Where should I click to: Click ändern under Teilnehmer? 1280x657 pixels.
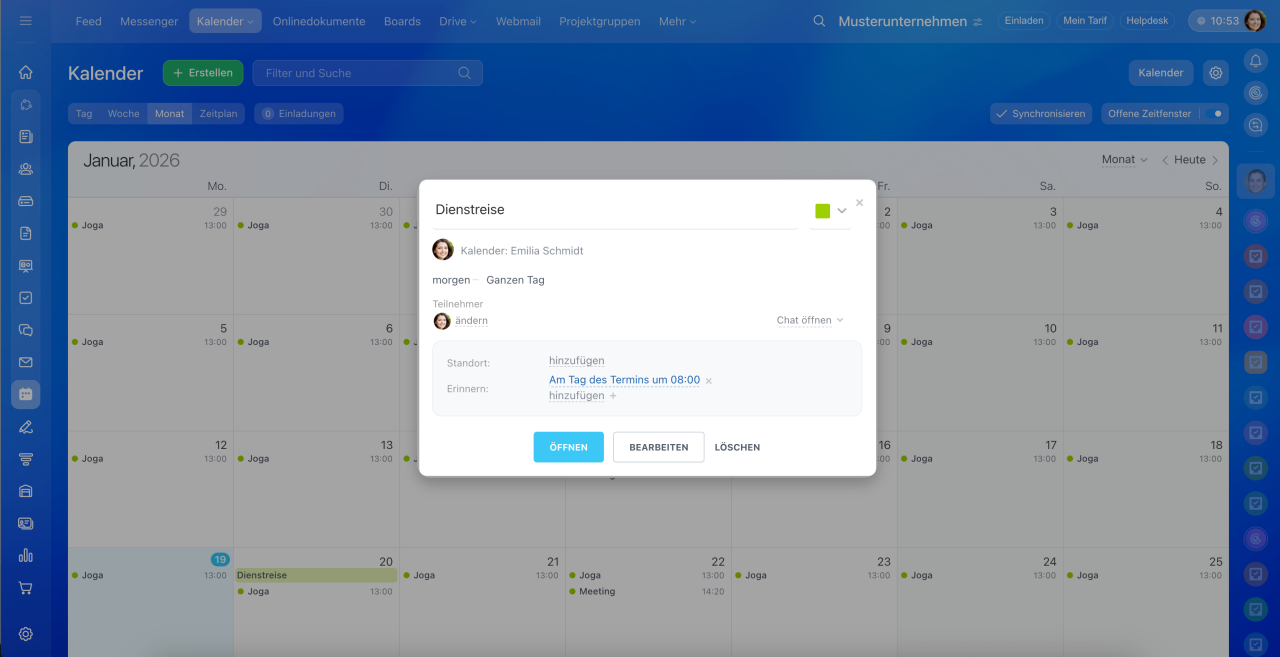tap(471, 321)
